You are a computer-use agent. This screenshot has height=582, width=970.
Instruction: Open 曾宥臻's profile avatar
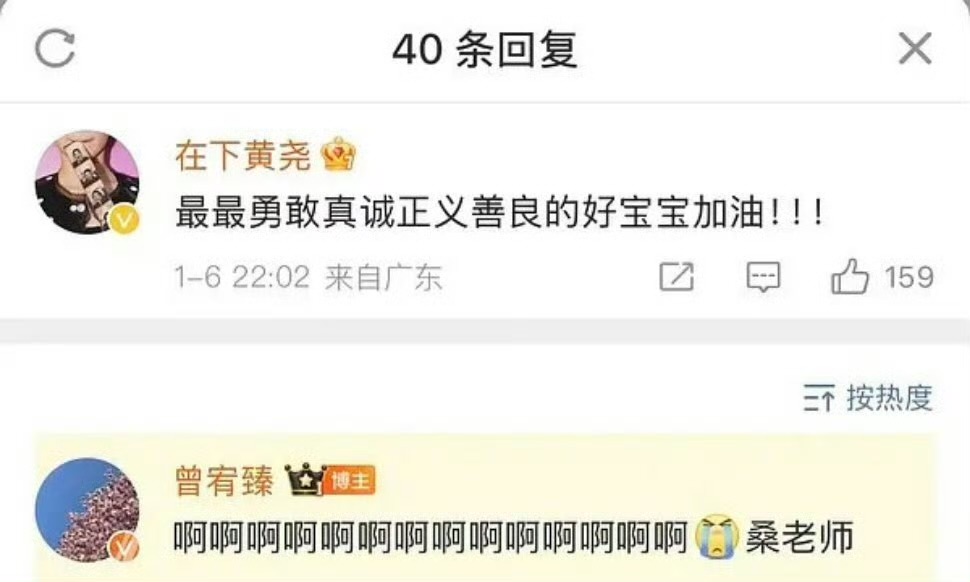(87, 510)
